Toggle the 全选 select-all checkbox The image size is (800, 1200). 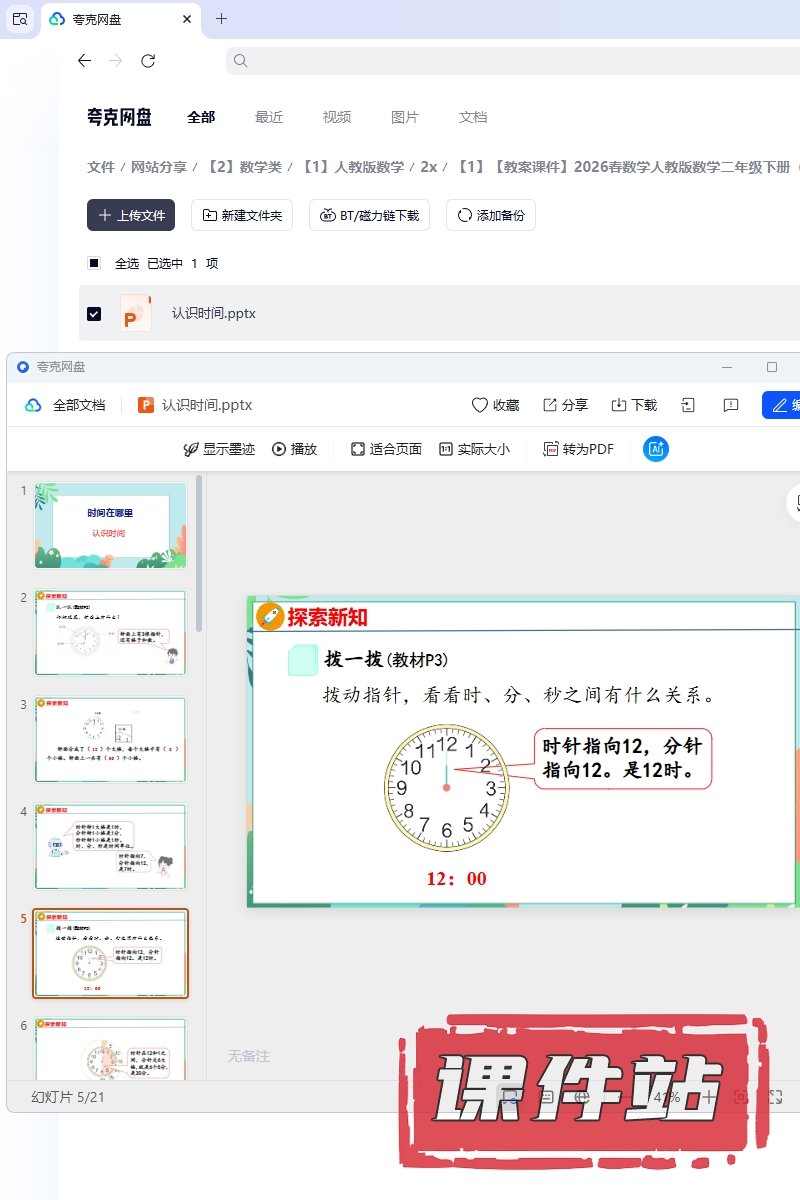pyautogui.click(x=94, y=263)
